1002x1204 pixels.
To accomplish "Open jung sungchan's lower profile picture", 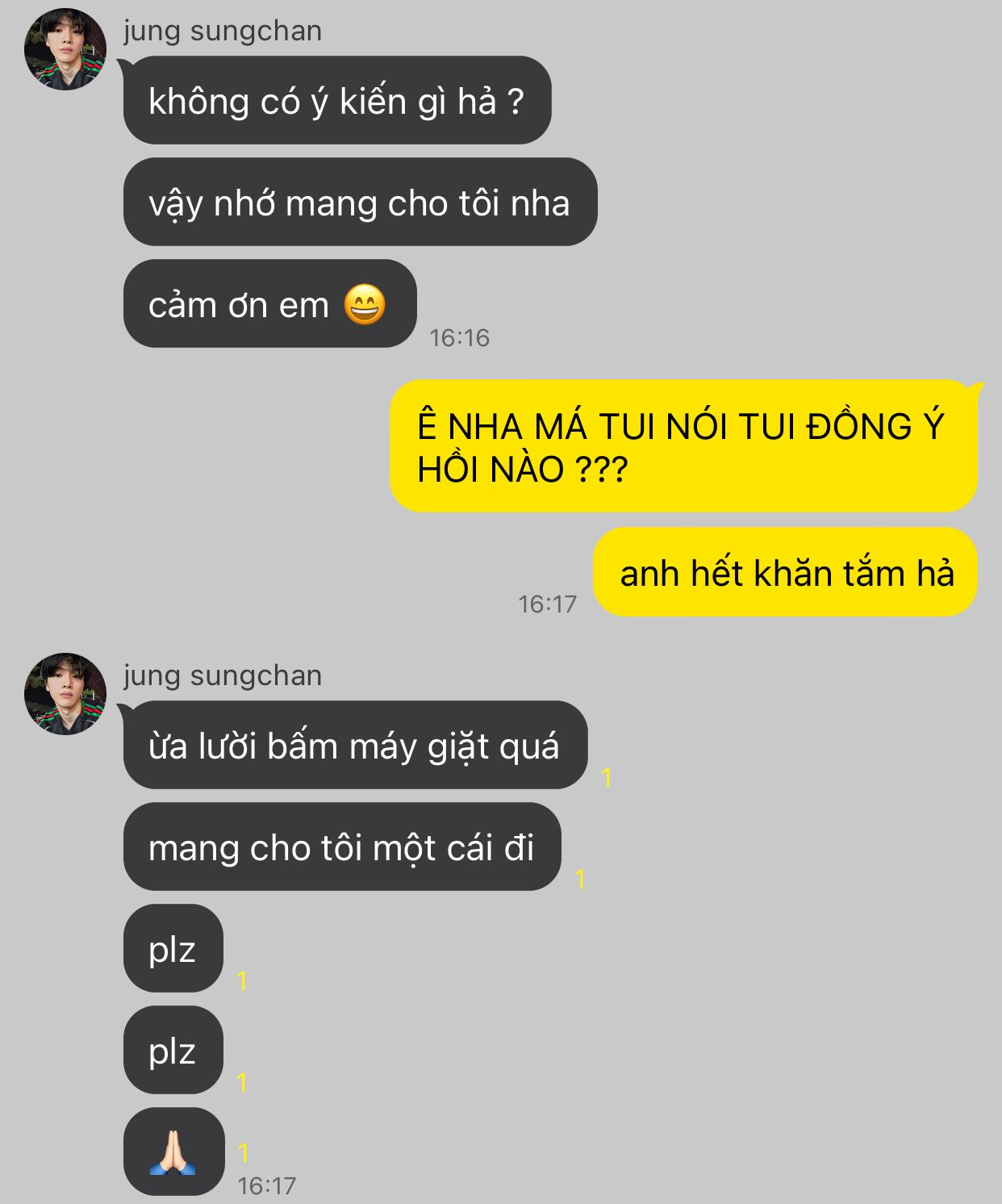I will pyautogui.click(x=65, y=694).
